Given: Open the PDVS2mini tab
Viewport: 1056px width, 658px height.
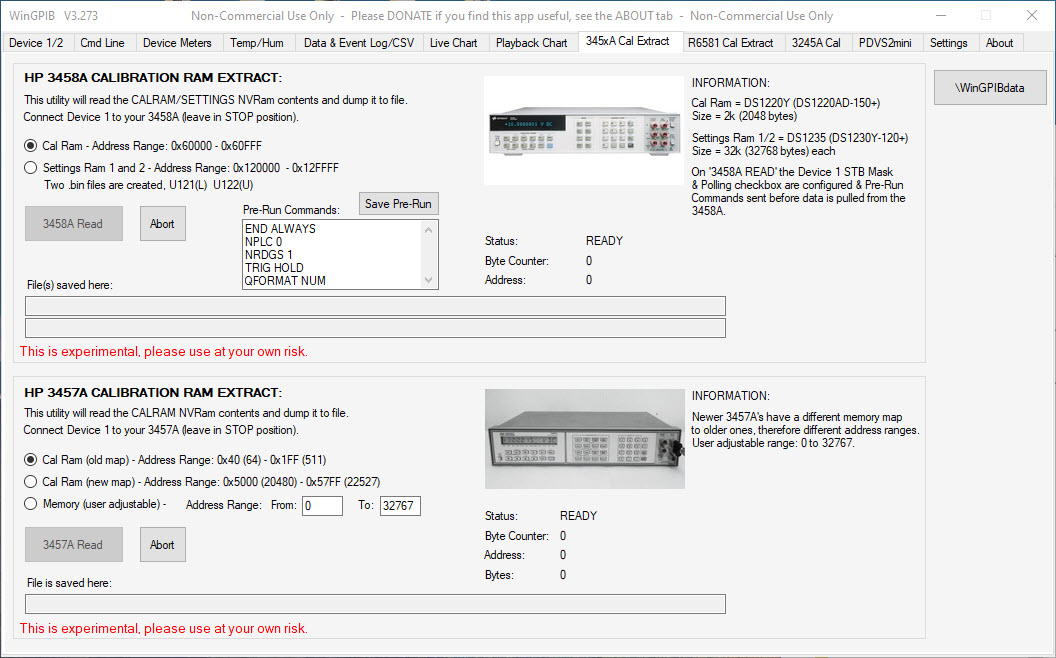Looking at the screenshot, I should 885,43.
